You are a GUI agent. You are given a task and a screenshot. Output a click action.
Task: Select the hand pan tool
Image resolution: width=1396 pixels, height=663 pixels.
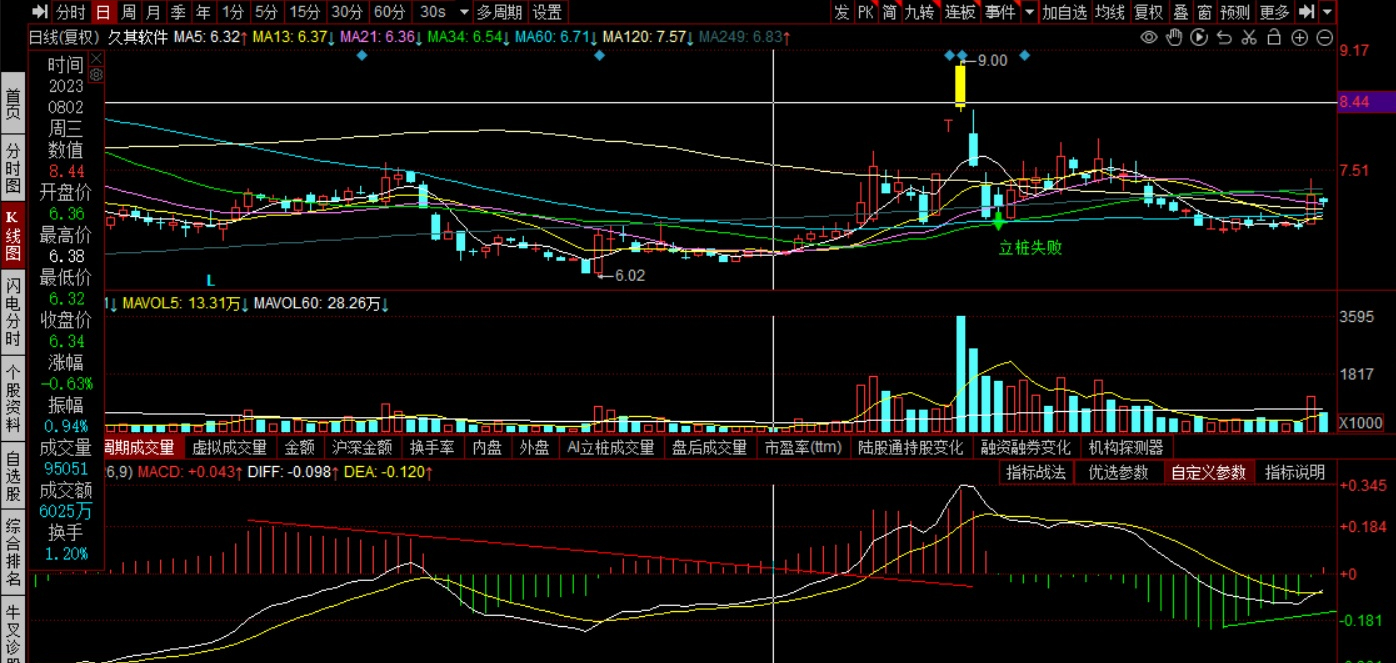tap(1174, 37)
